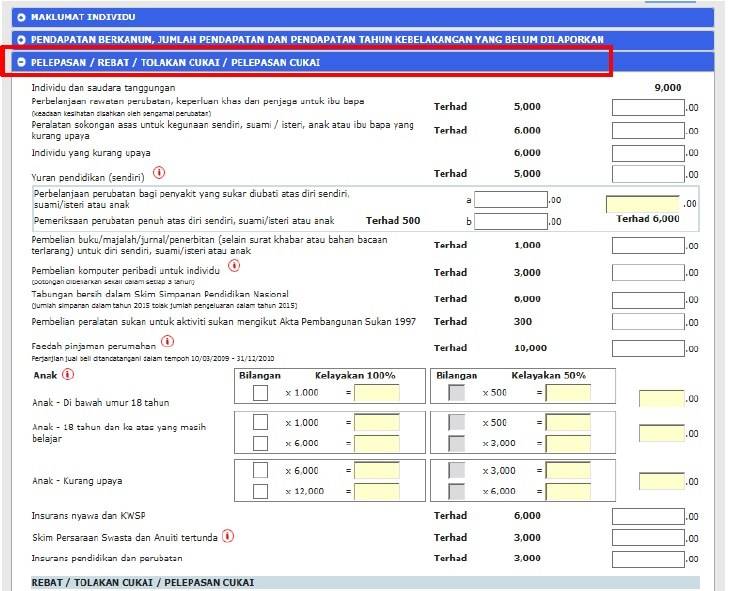Screen dimensions: 741x591
Task: Click the info icon beside Yuran pendidikan (sendiri)
Action: (x=159, y=173)
